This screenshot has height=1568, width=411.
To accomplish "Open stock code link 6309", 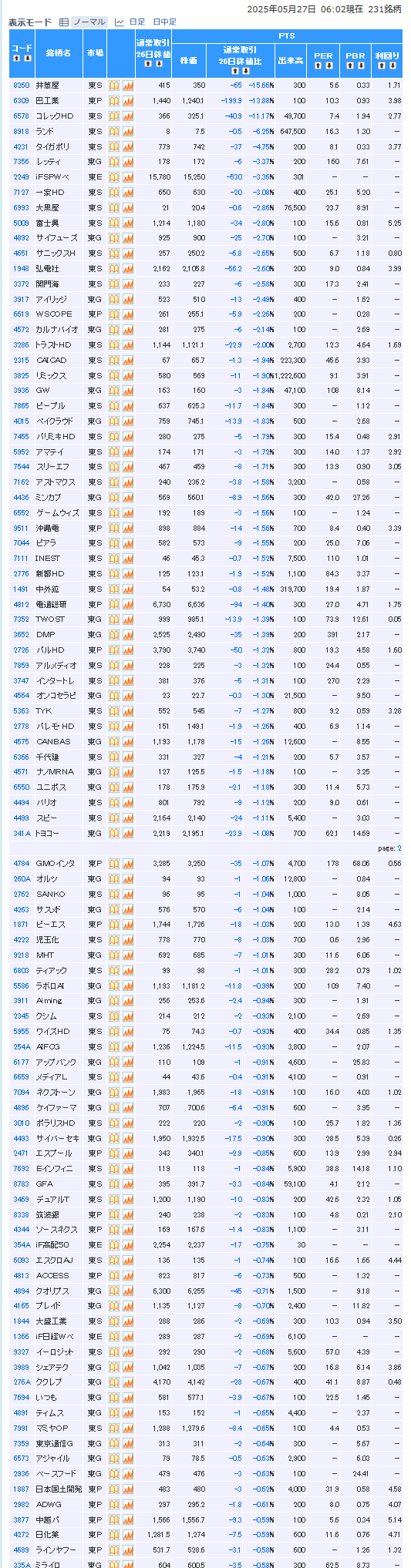I will click(x=21, y=101).
